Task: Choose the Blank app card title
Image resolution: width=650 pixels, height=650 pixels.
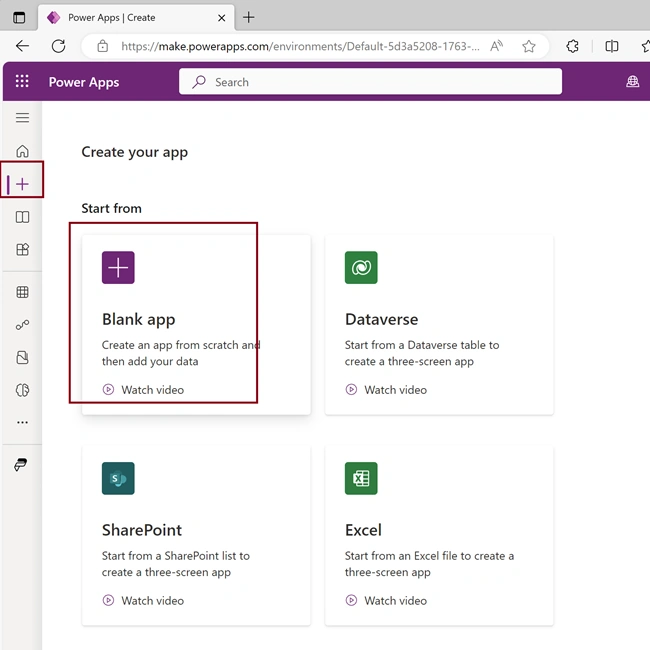Action: tap(138, 319)
